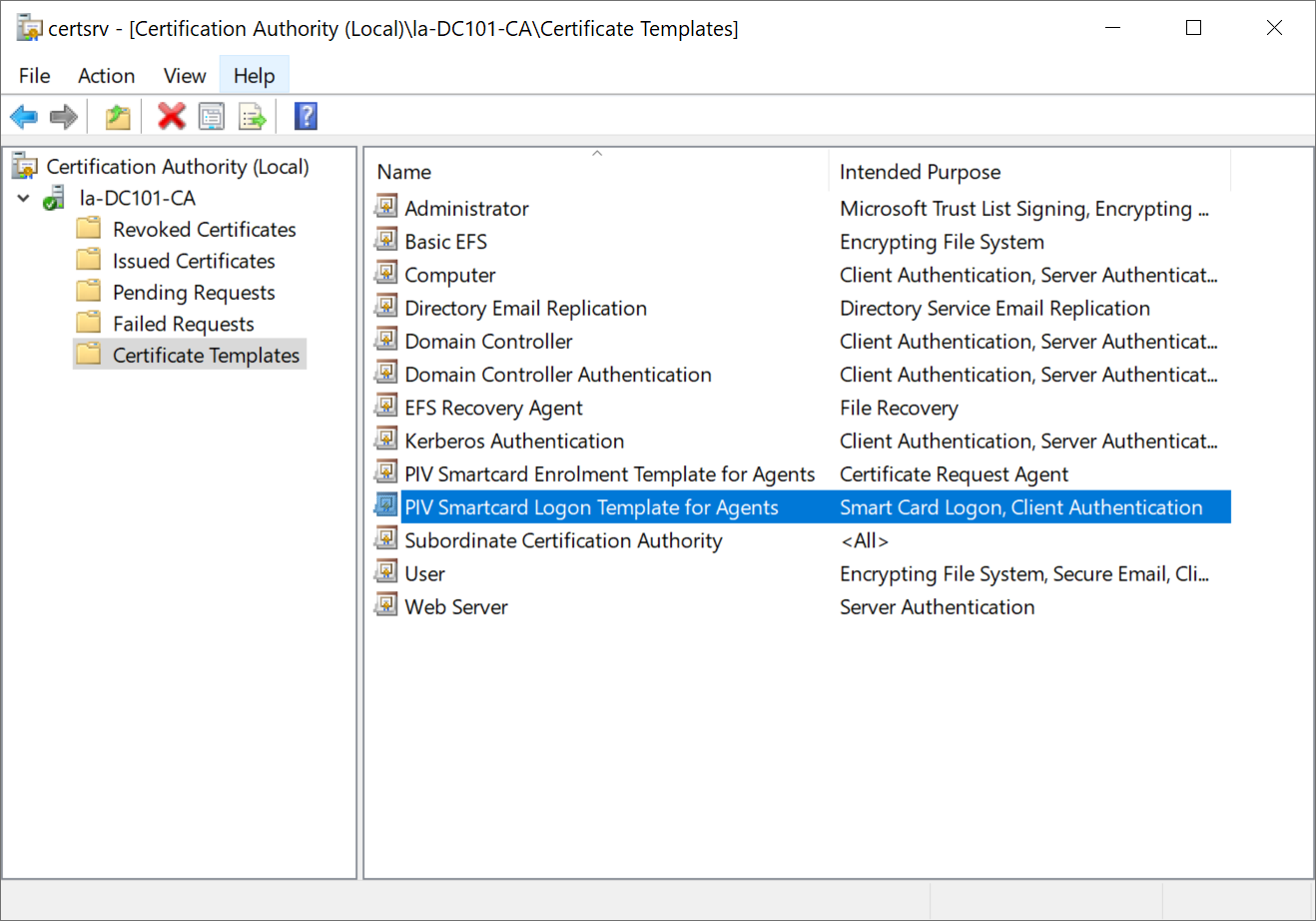Select the Kerberos Authentication template row
Image resolution: width=1316 pixels, height=921 pixels.
coord(514,441)
